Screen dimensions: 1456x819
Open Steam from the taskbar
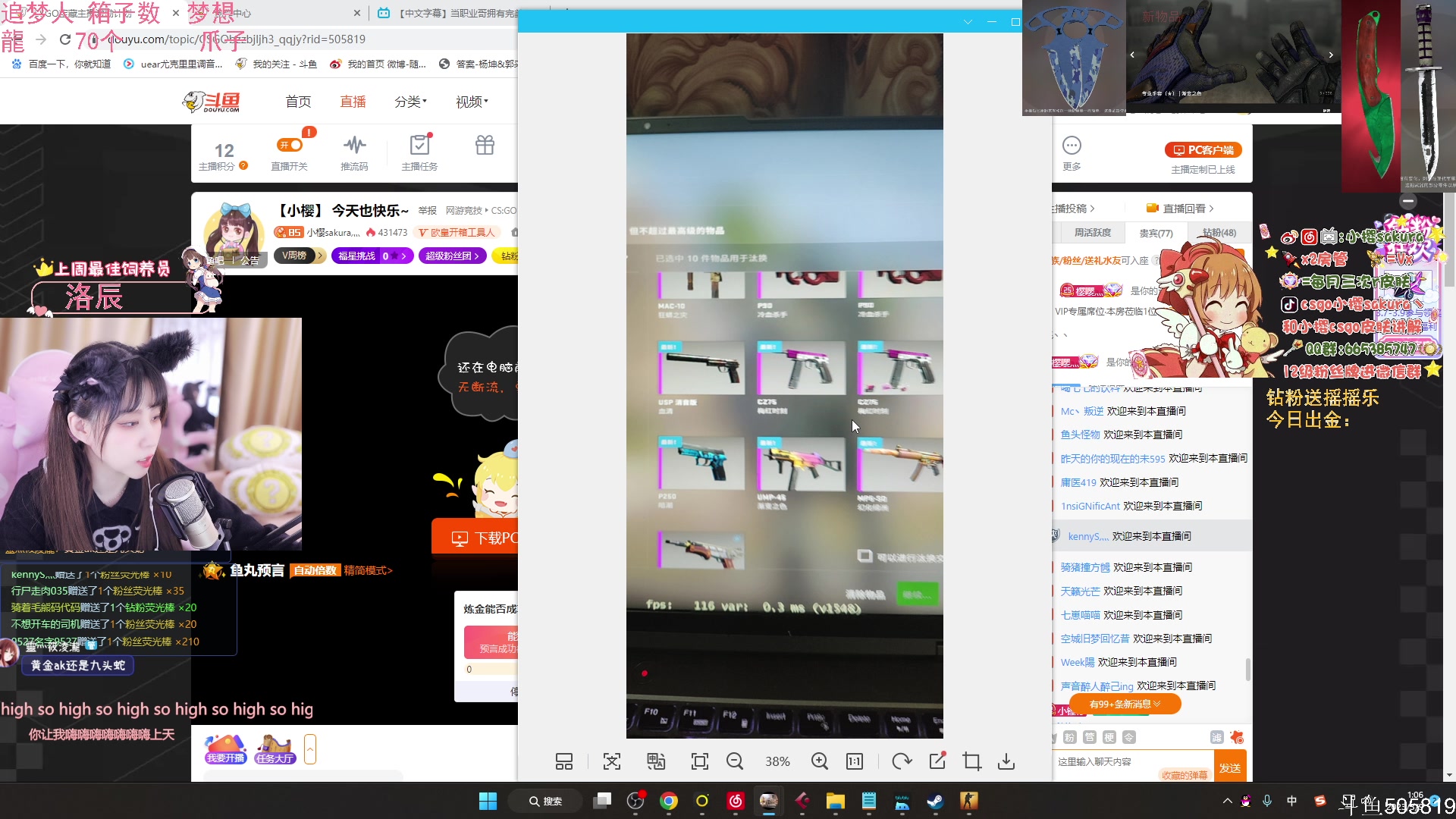pyautogui.click(x=935, y=801)
